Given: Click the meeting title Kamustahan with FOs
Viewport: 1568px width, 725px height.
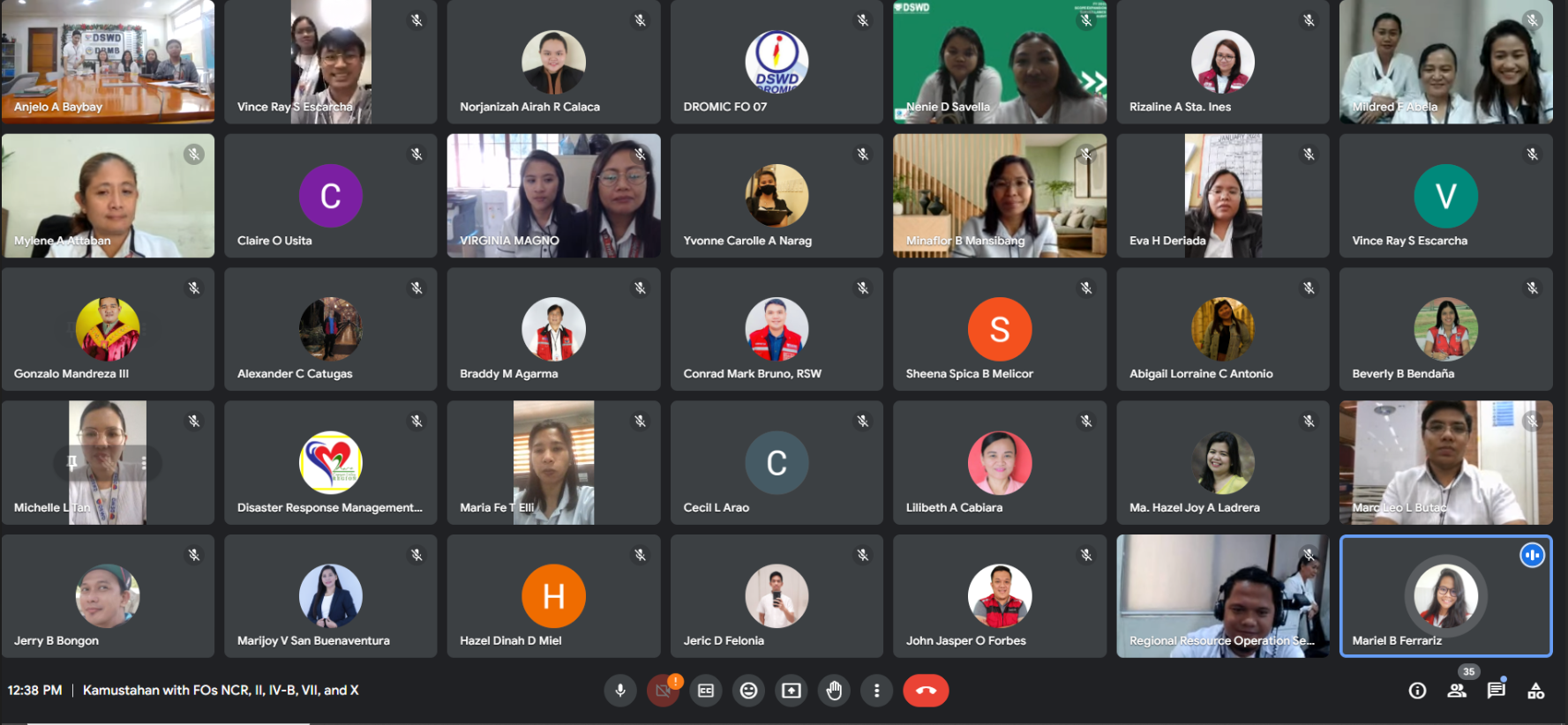Looking at the screenshot, I should tap(221, 690).
